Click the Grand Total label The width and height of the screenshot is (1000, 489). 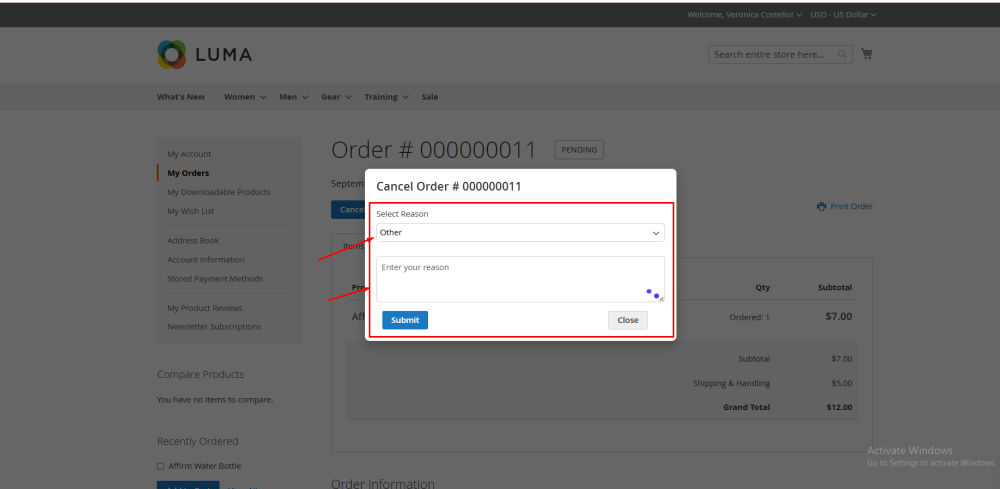point(746,407)
